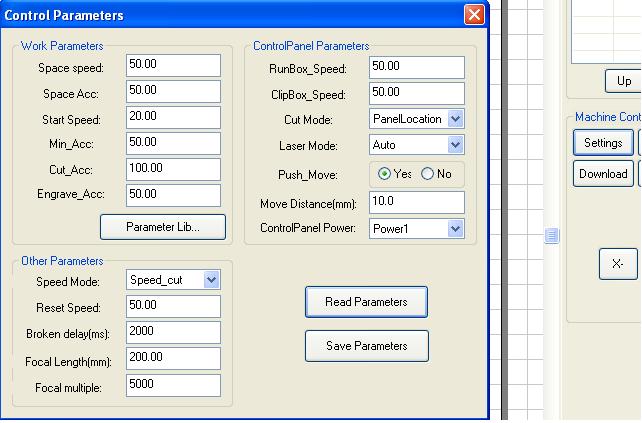Screen dimensions: 642x423
Task: Click the Move Distance(mm) field
Action: pyautogui.click(x=416, y=202)
